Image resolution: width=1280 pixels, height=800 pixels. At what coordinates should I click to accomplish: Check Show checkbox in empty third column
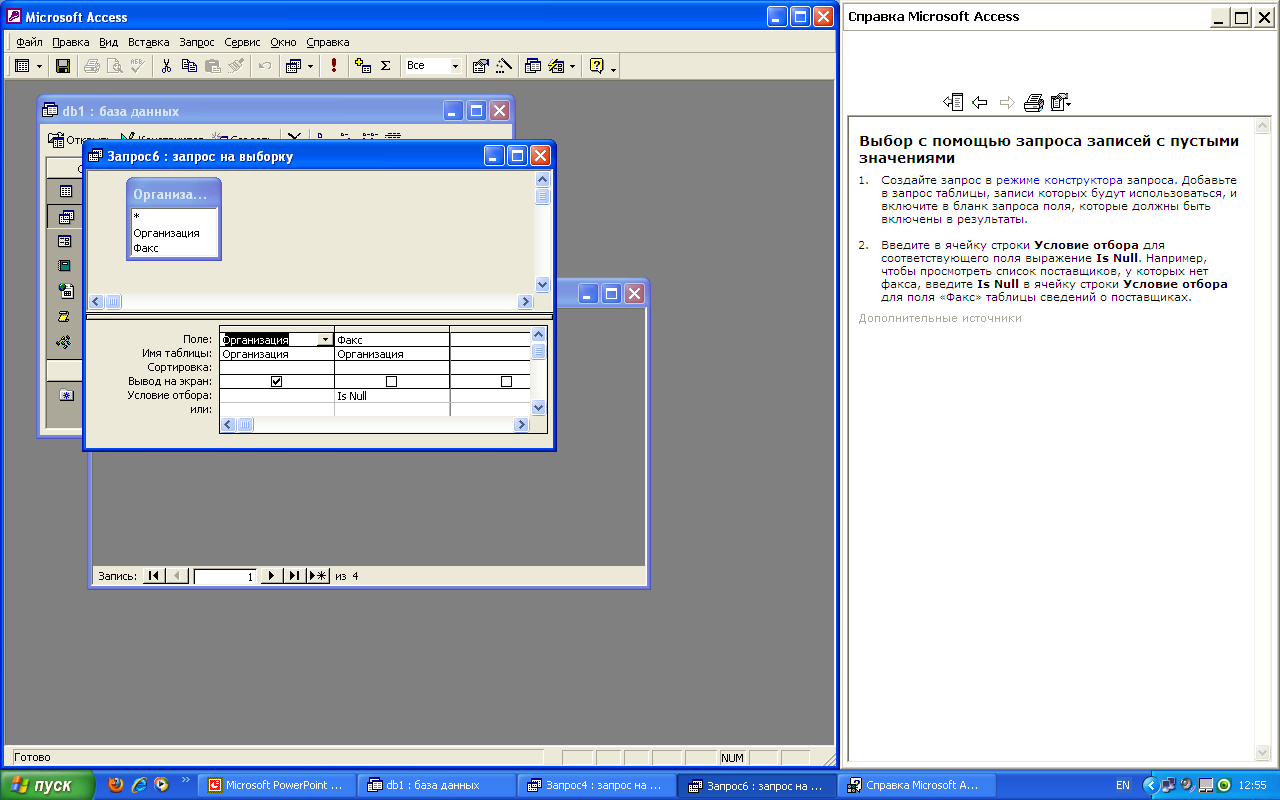507,382
